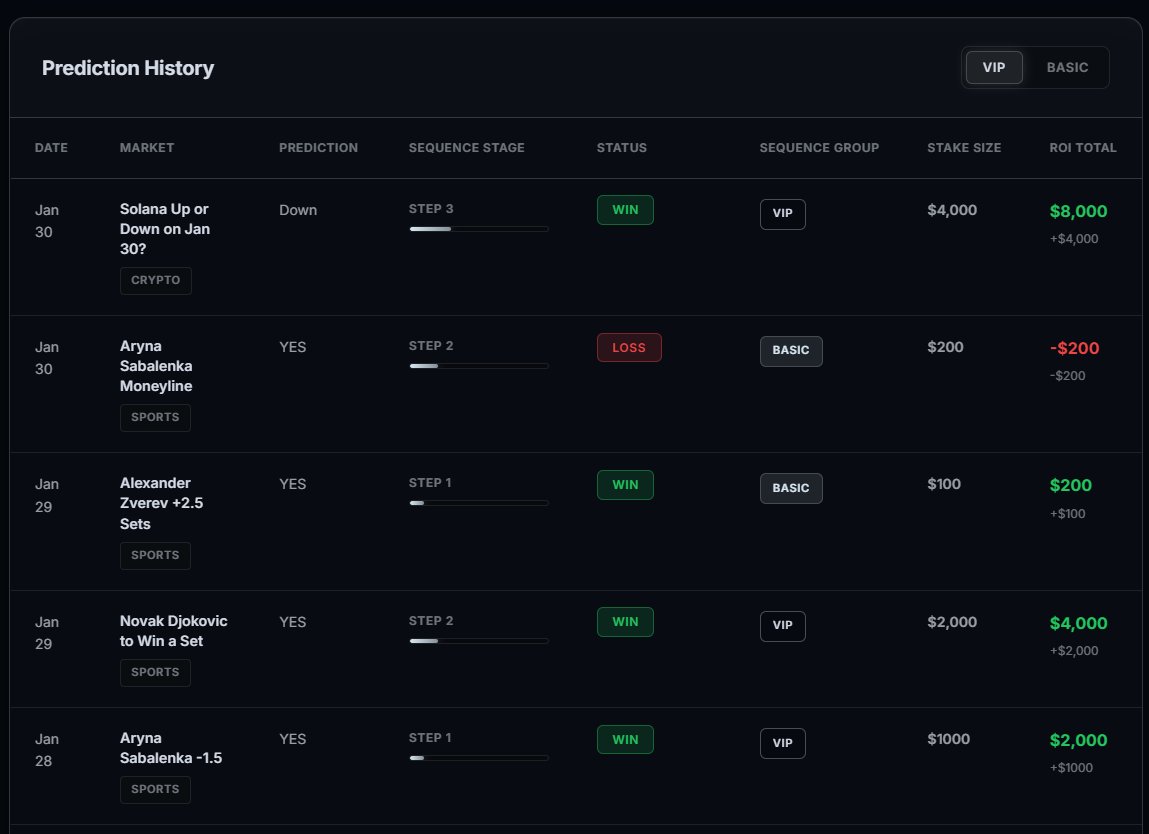This screenshot has height=834, width=1149.
Task: Click the VIP group badge on Sabalenka -1.5 row
Action: point(782,743)
